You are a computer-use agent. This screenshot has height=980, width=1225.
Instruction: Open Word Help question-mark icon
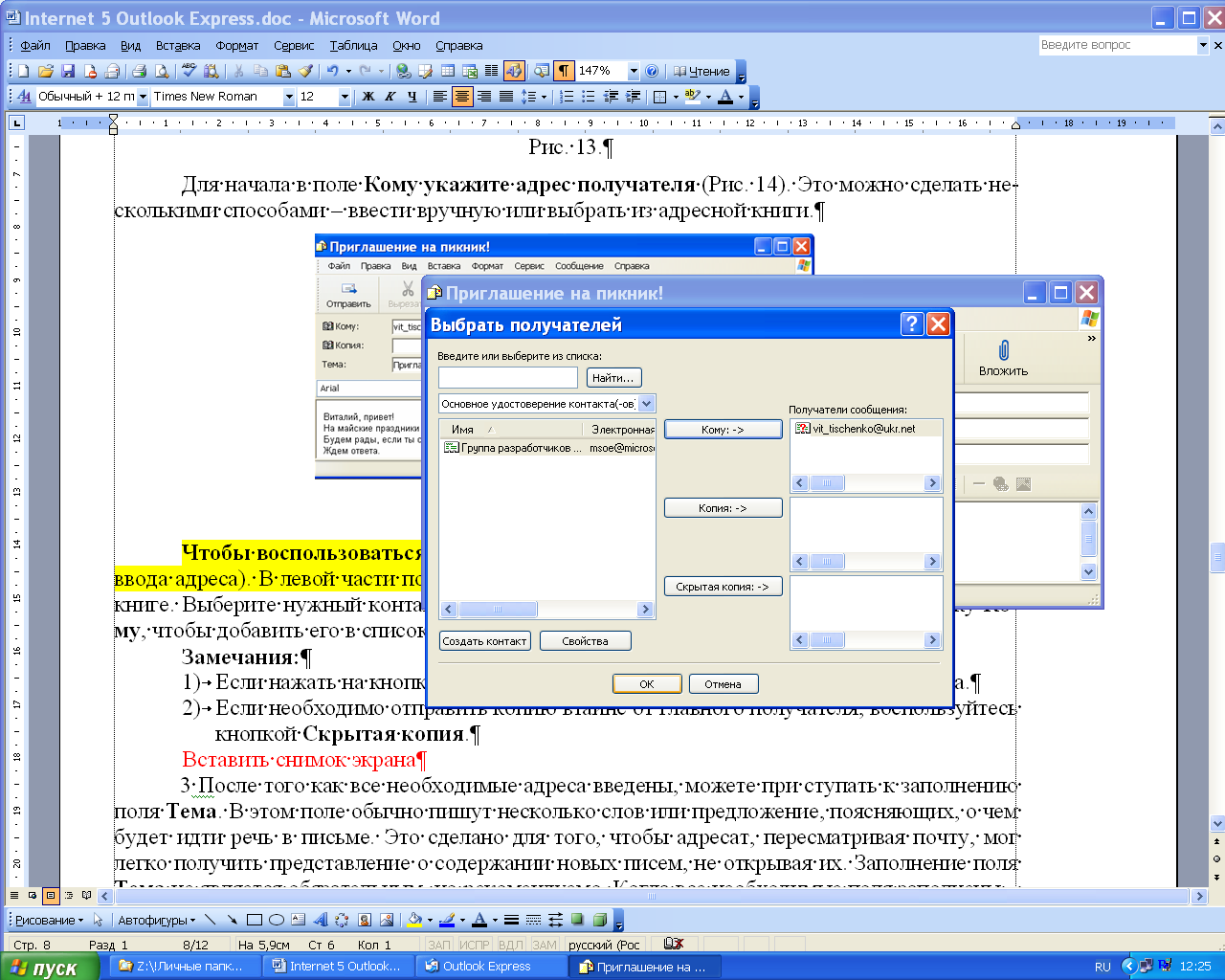[652, 71]
